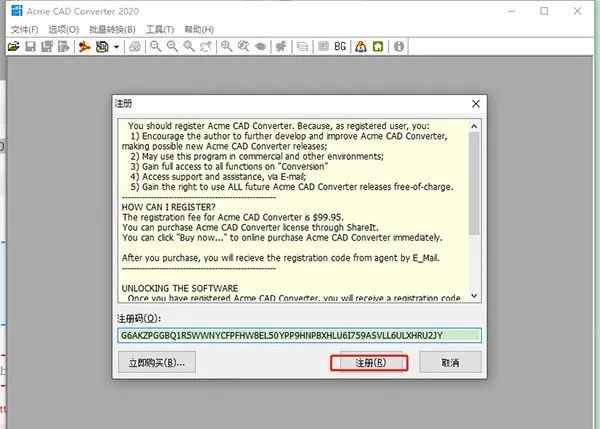Click the red PDF convert icon

(85, 47)
